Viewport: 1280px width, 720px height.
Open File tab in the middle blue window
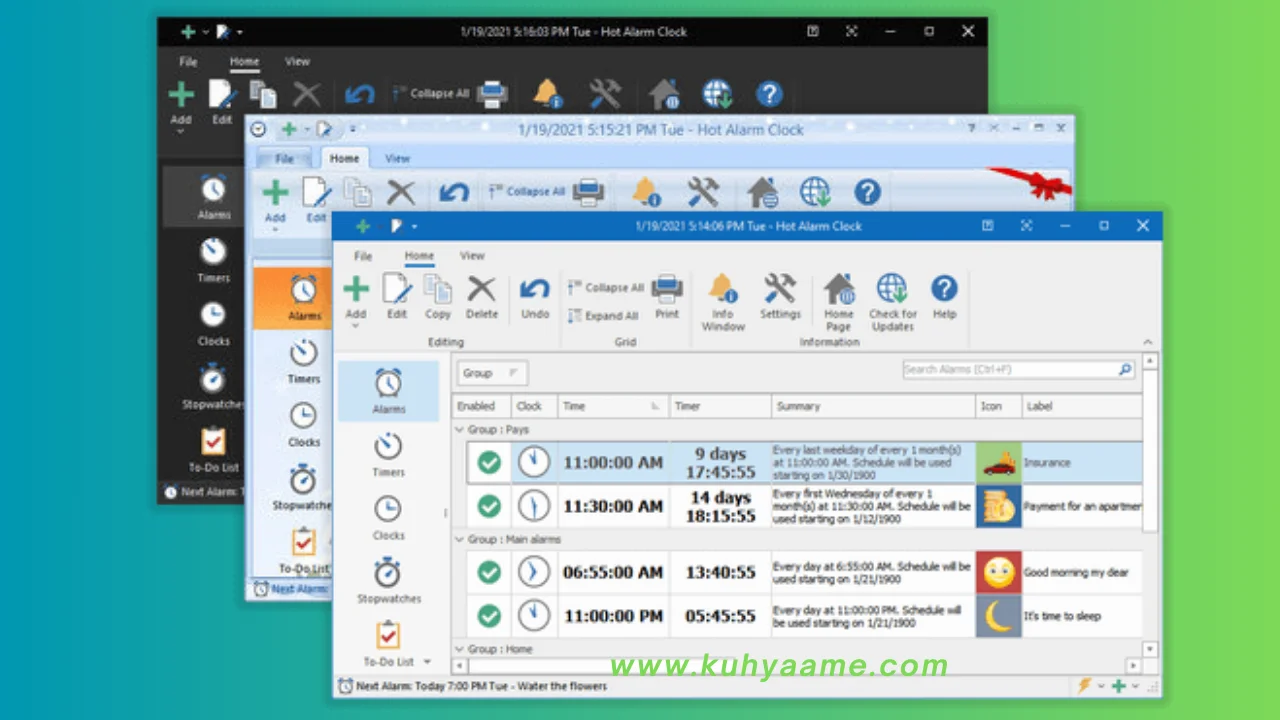pos(285,159)
